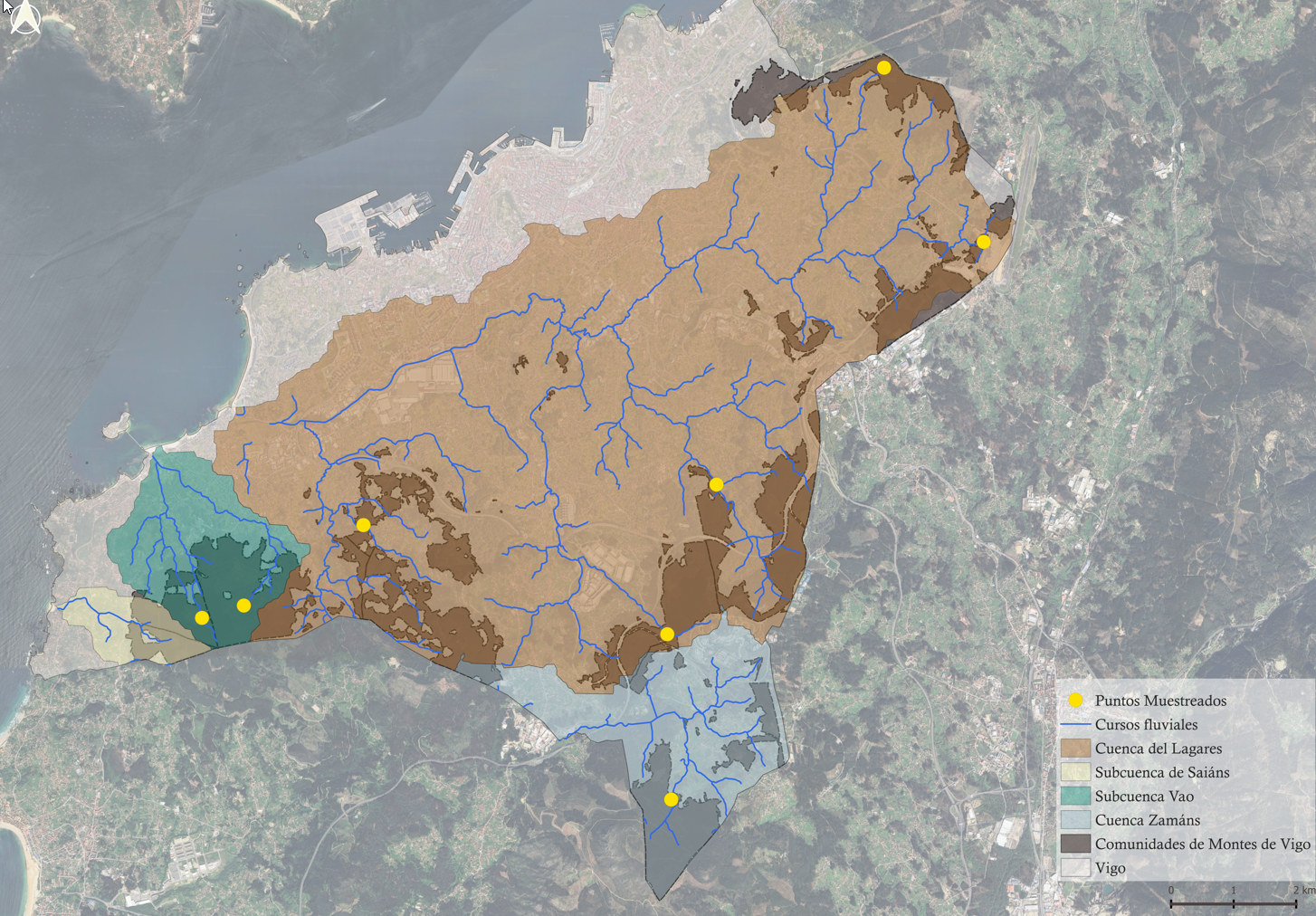
Task: Click the blue Cursos fluviales legend line
Action: tap(1075, 724)
